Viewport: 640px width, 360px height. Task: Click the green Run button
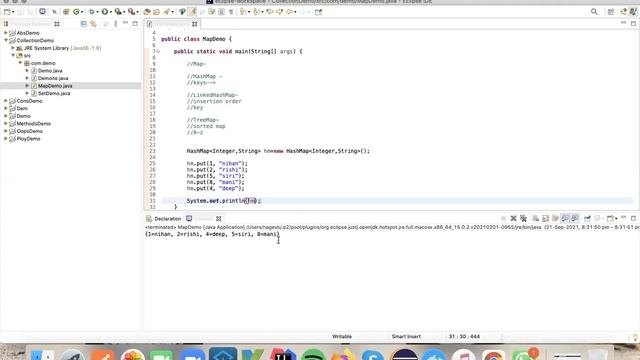[105, 12]
